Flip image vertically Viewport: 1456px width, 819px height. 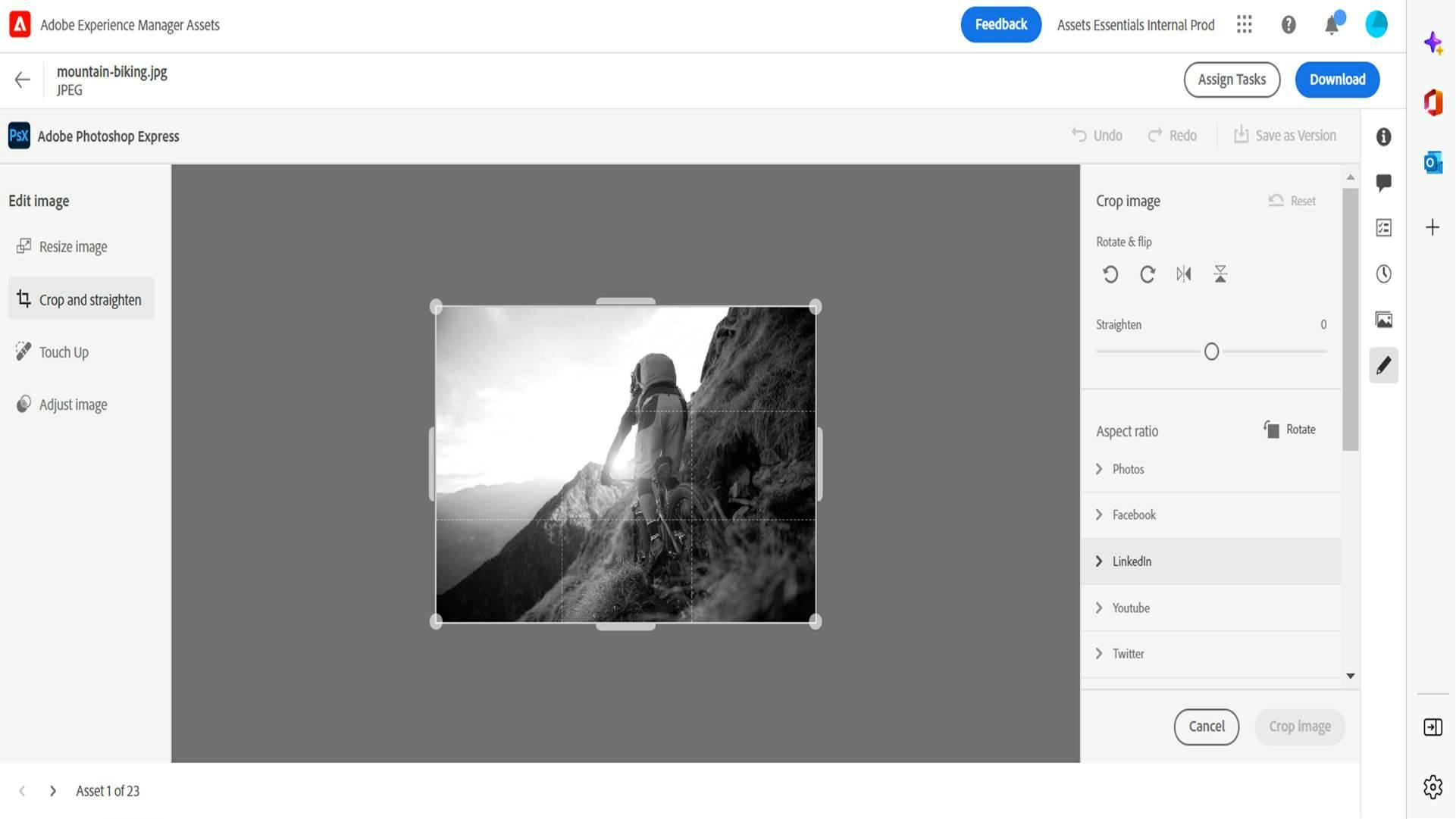click(x=1220, y=274)
